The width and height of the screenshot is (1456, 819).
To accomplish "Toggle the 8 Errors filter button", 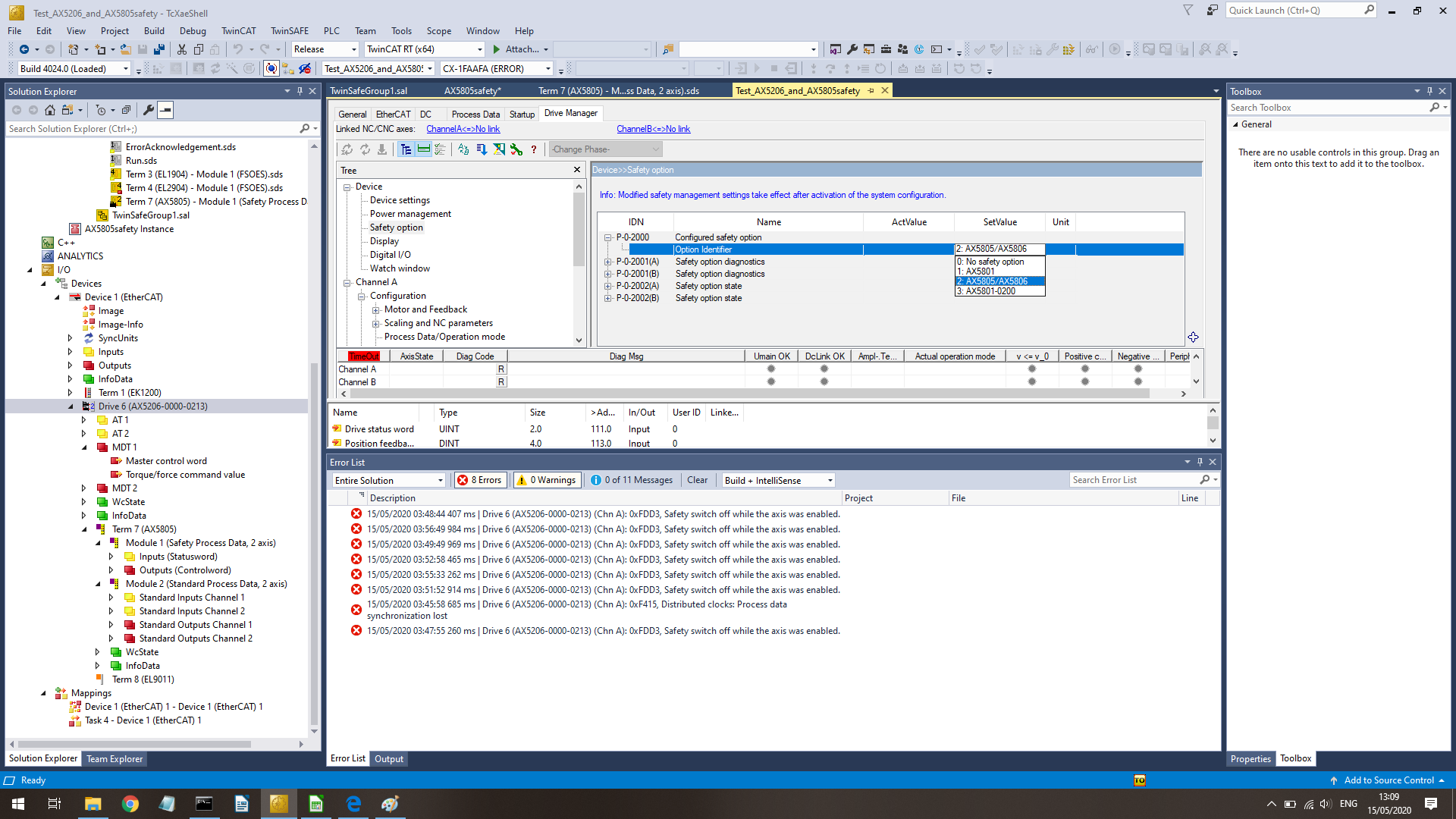I will point(481,480).
